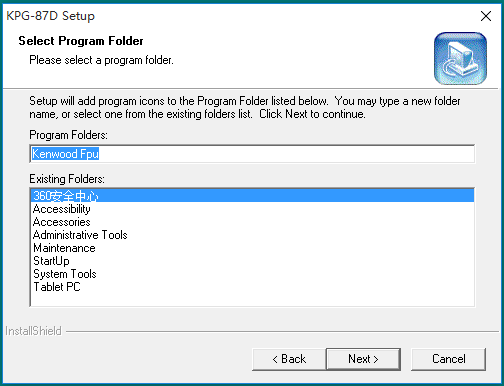Image resolution: width=504 pixels, height=386 pixels.
Task: Click the Select Program Folder heading
Action: click(81, 41)
